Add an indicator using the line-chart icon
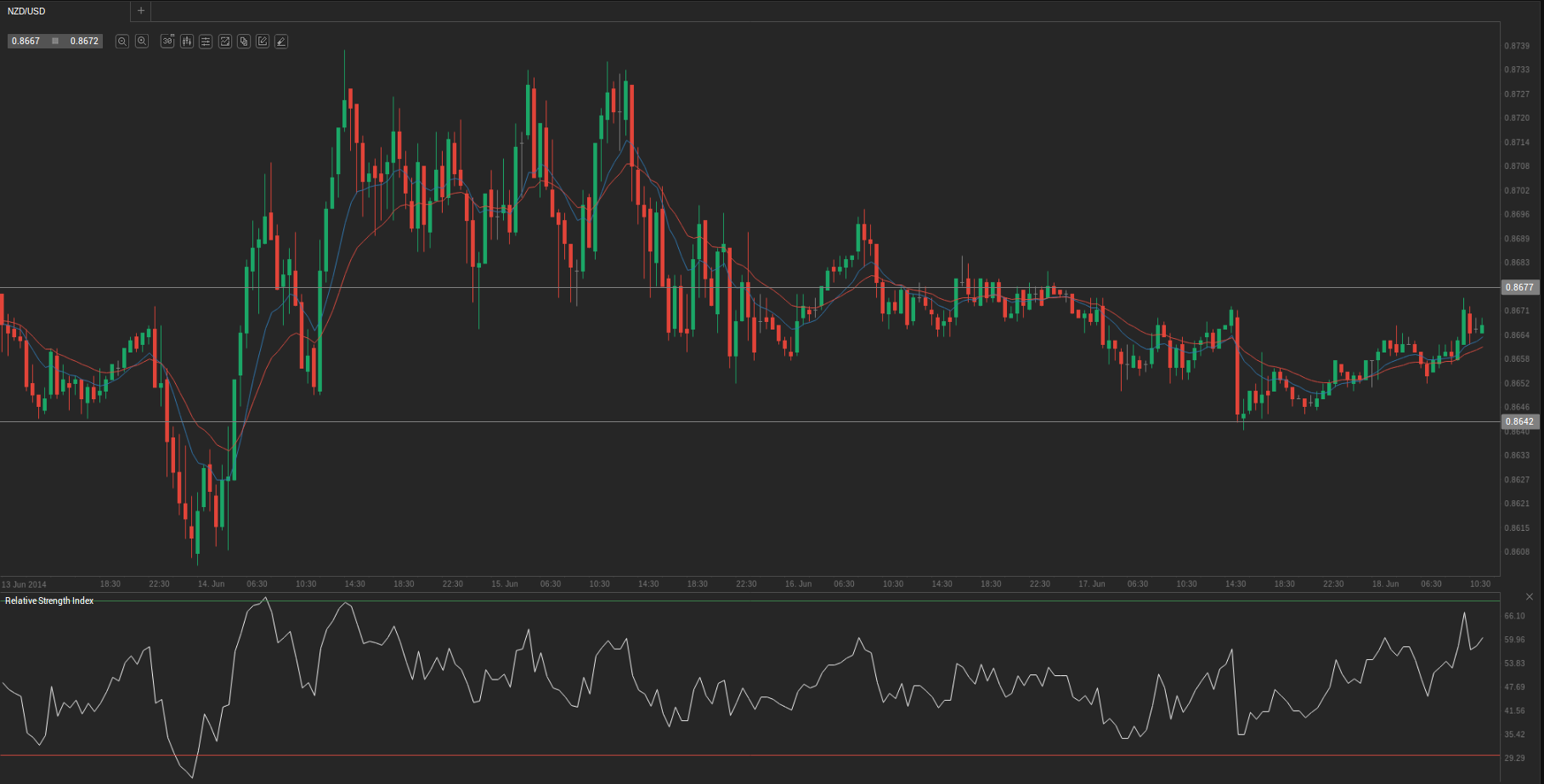Screen dimensions: 1544x784 (x=225, y=41)
